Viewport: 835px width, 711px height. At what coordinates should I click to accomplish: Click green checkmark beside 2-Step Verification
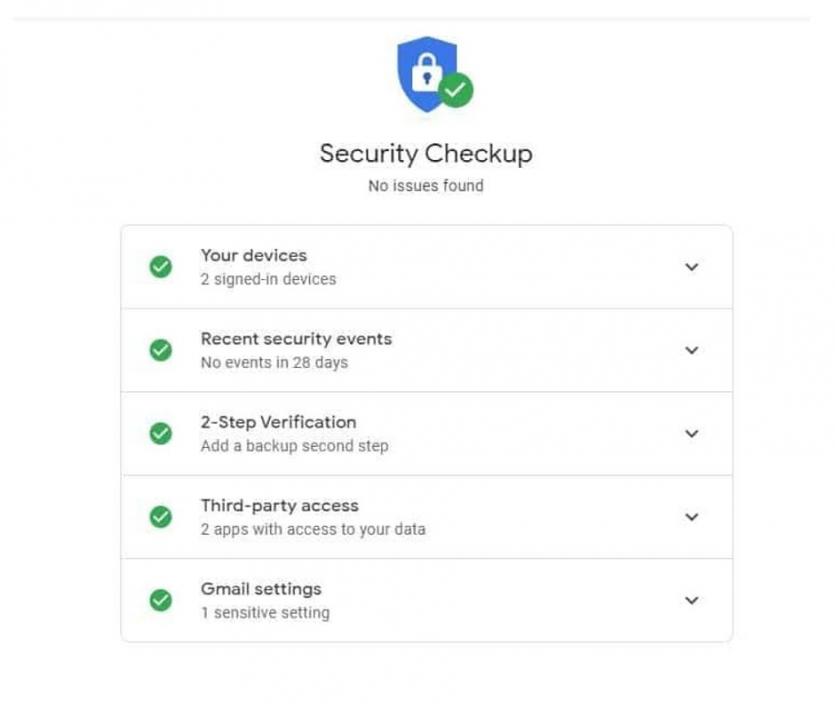click(x=160, y=434)
